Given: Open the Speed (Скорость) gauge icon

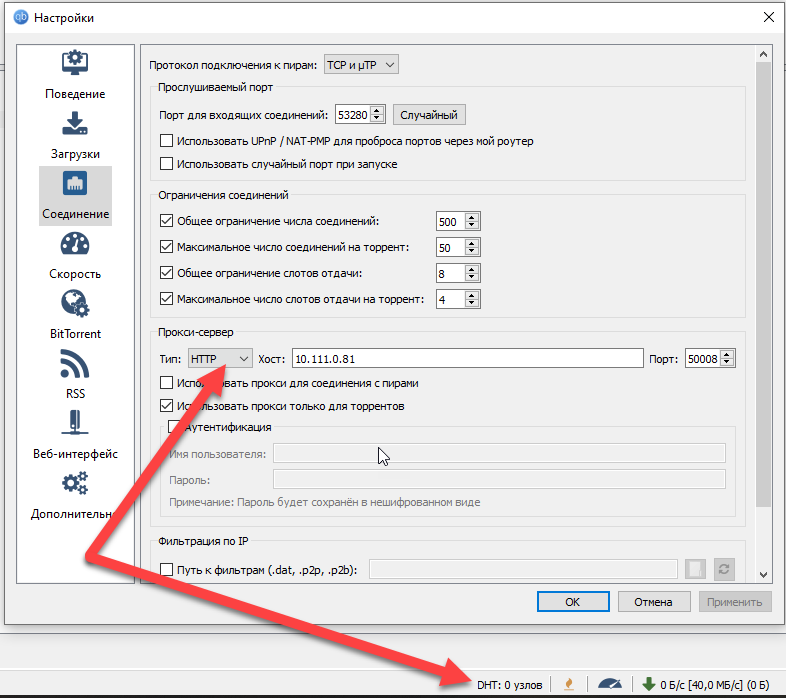Looking at the screenshot, I should [75, 243].
